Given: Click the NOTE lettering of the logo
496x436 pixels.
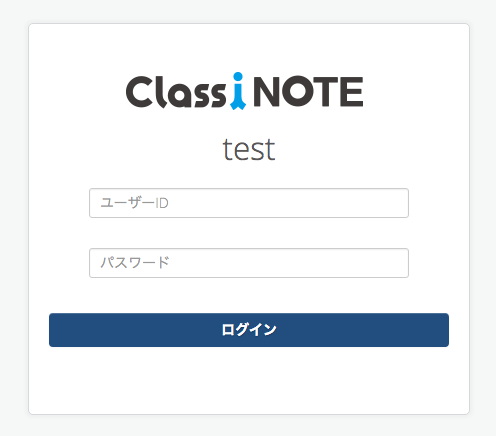Looking at the screenshot, I should [308, 91].
